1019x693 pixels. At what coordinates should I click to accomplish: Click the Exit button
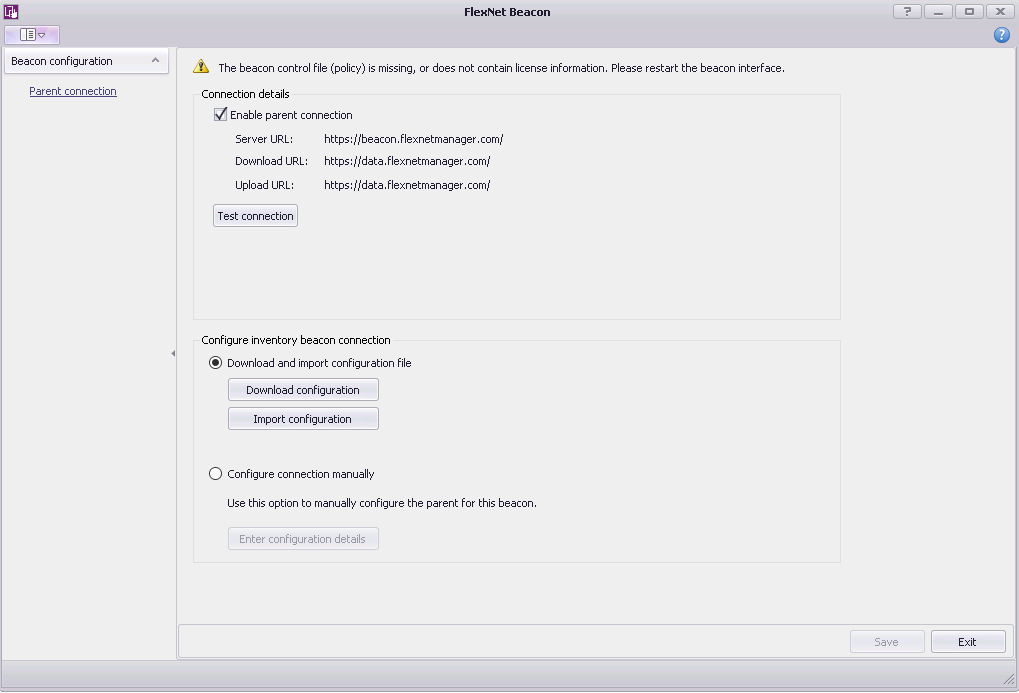[x=968, y=642]
